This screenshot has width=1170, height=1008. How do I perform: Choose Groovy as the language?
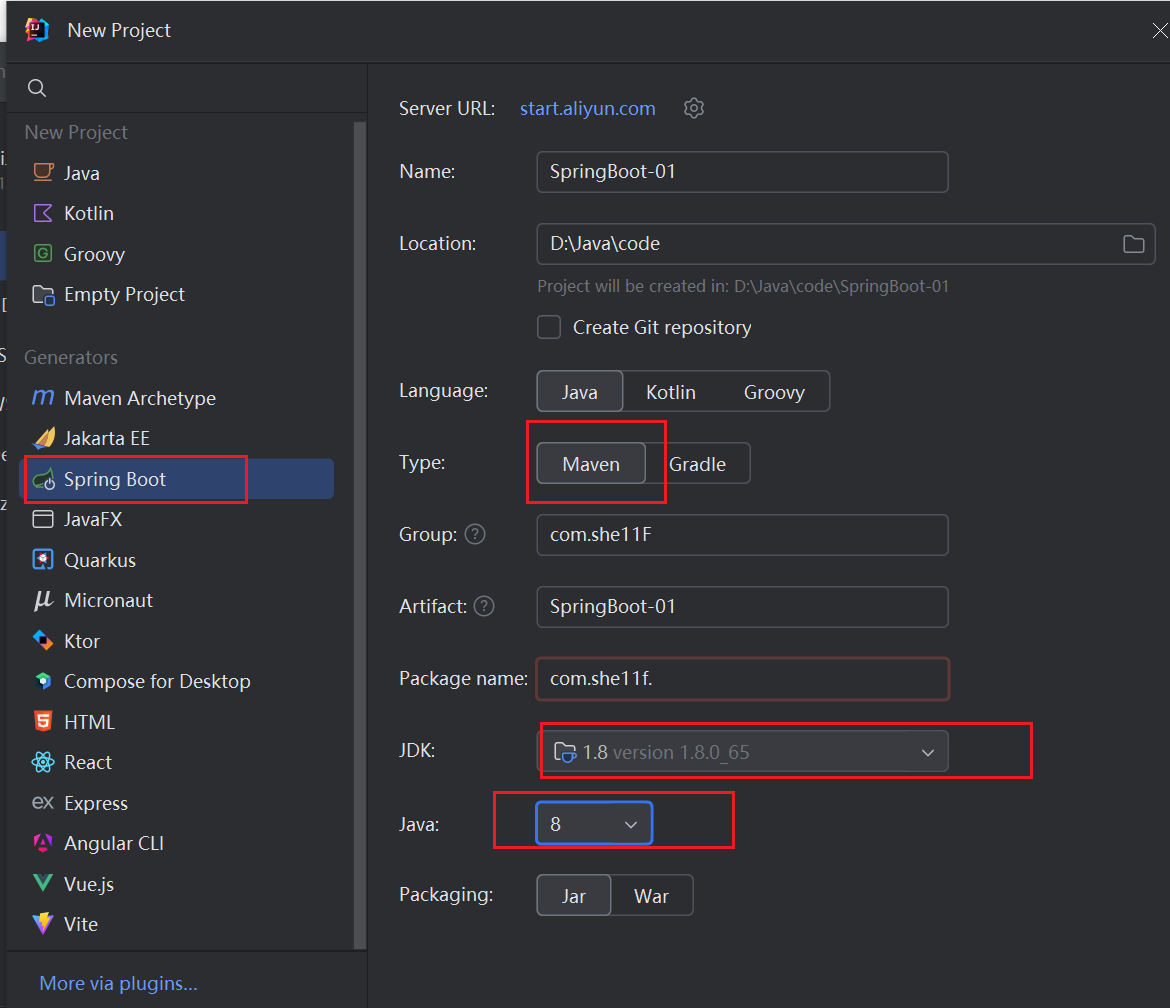click(774, 392)
